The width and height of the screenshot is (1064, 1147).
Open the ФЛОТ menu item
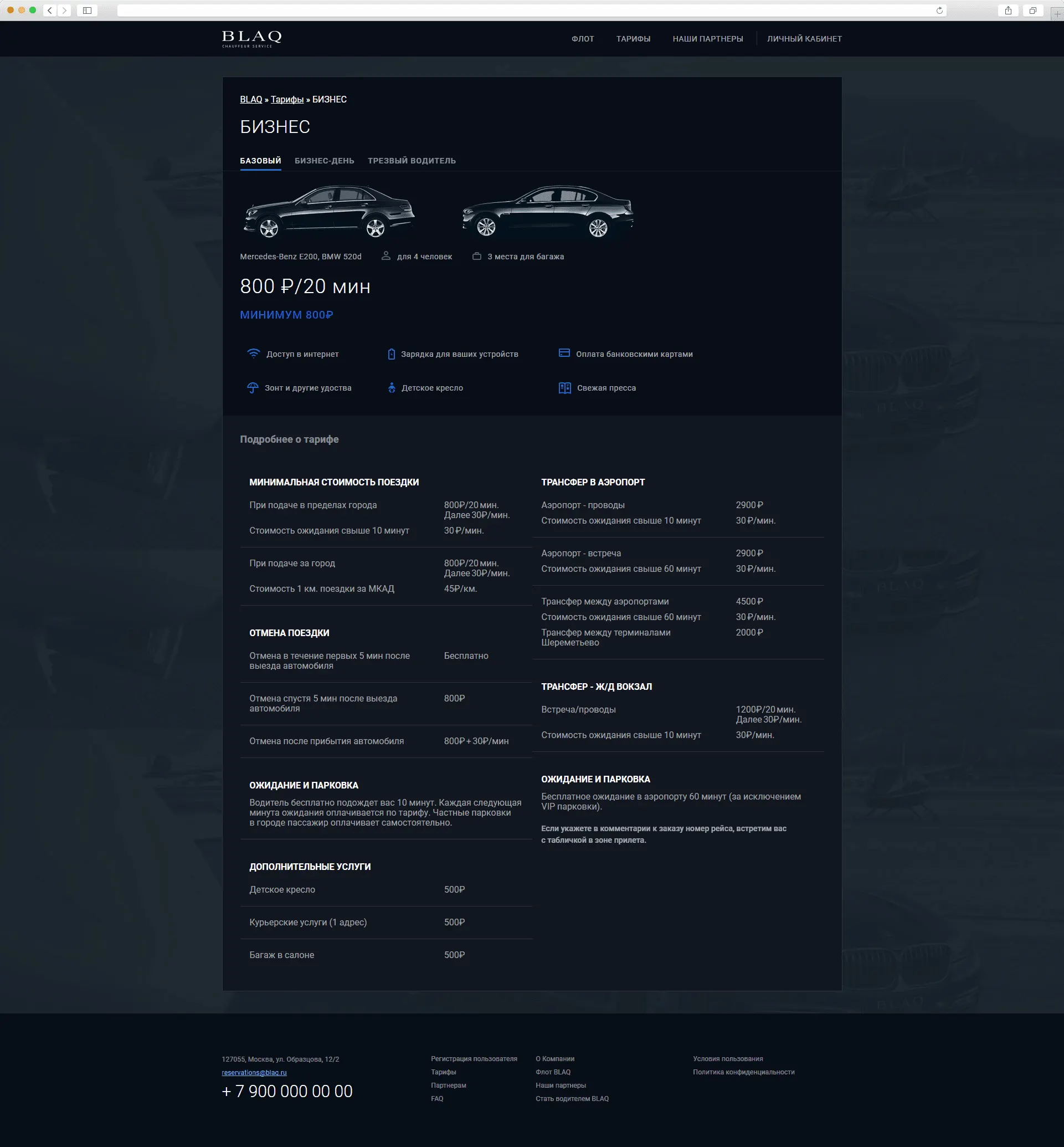582,39
